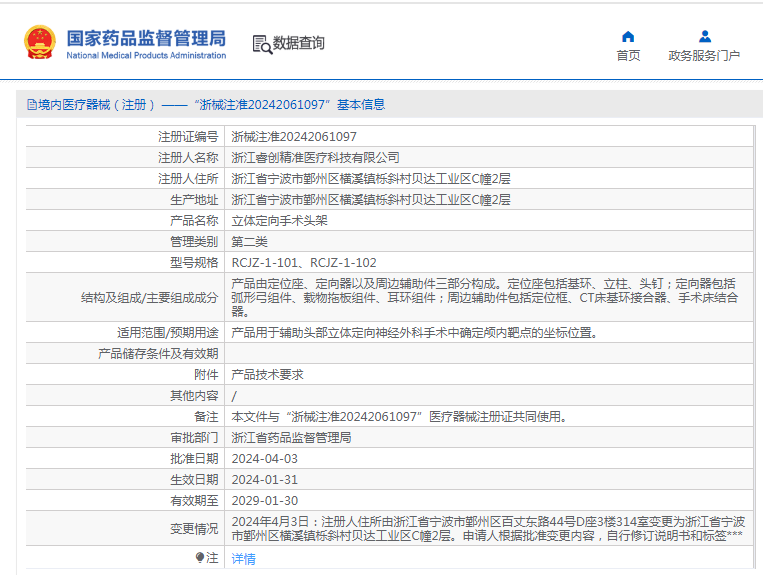Click the 管理类别 row label
763x575 pixels.
pos(194,241)
